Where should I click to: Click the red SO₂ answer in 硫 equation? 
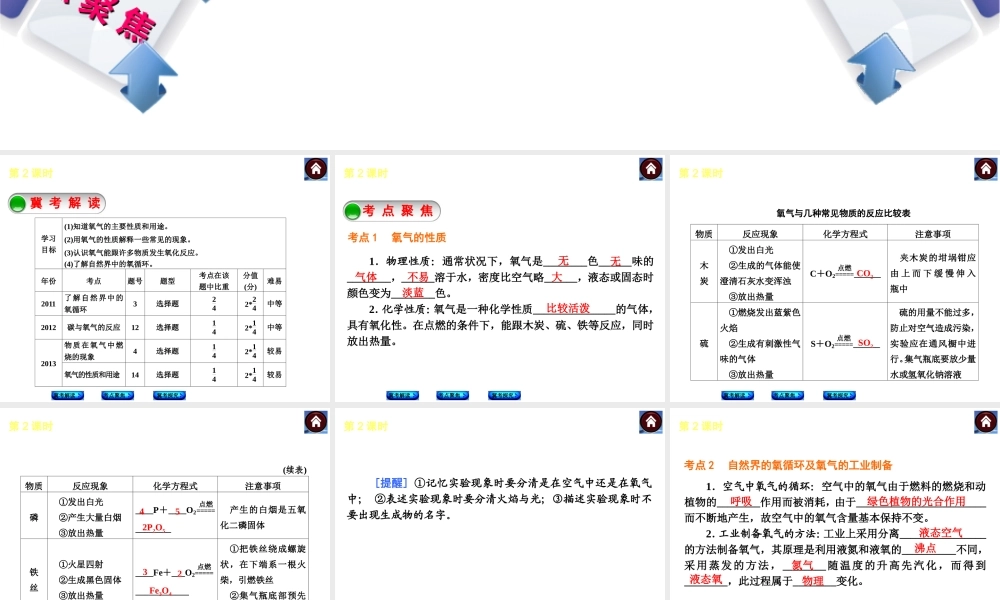[x=865, y=343]
